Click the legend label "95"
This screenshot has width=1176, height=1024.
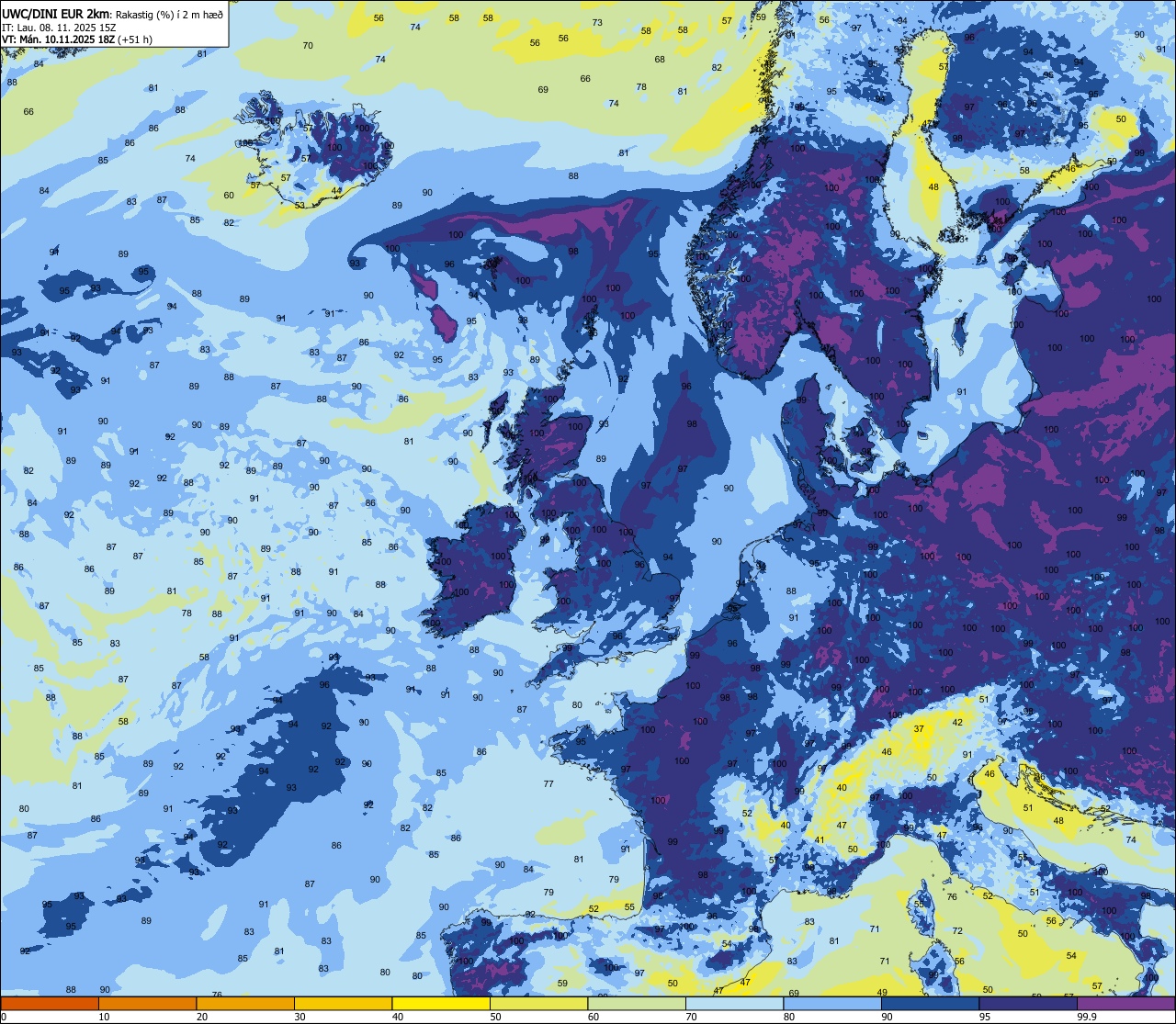click(x=985, y=1017)
